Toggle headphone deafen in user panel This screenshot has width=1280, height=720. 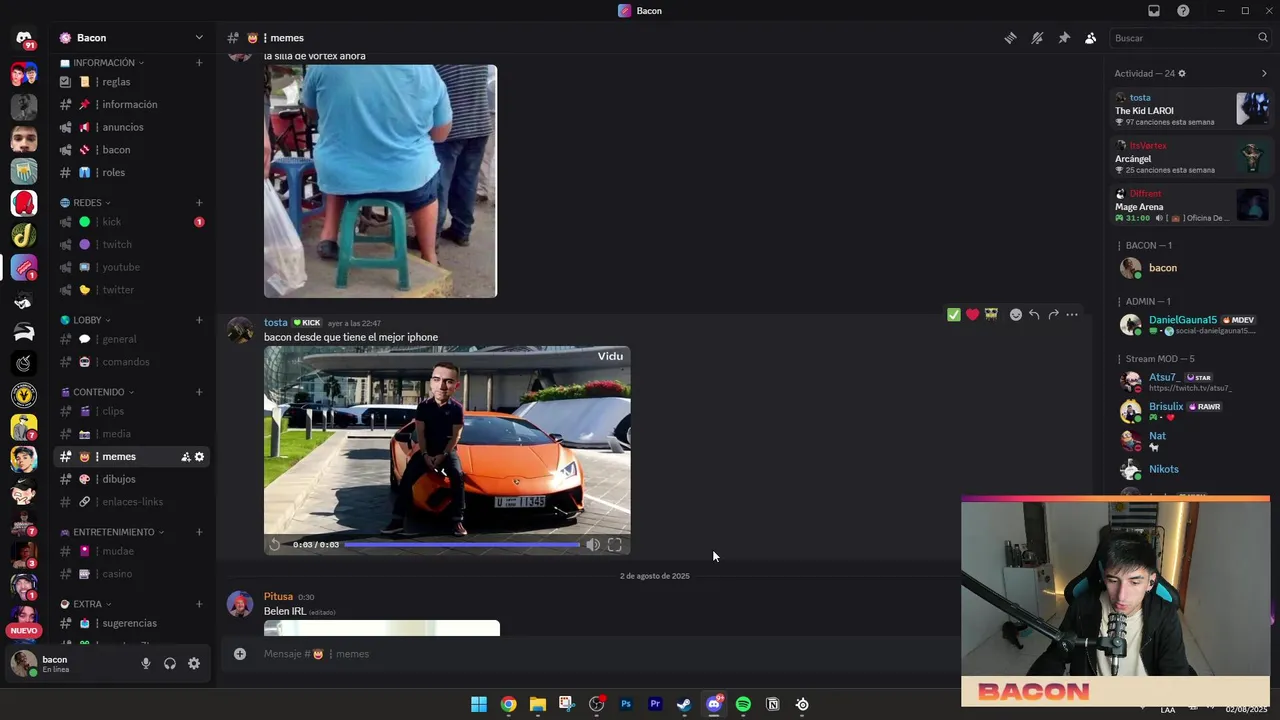tap(170, 663)
